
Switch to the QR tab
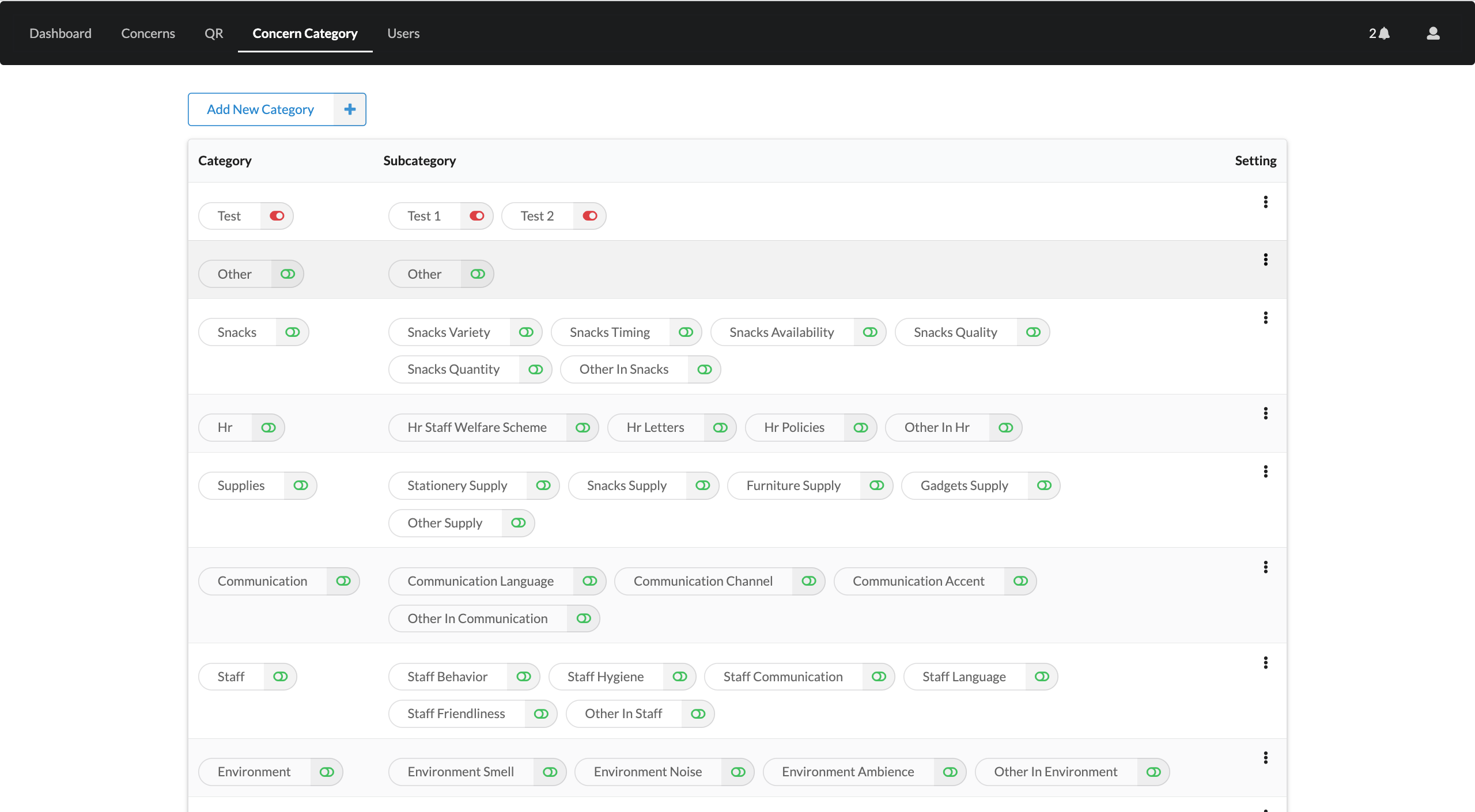coord(214,33)
